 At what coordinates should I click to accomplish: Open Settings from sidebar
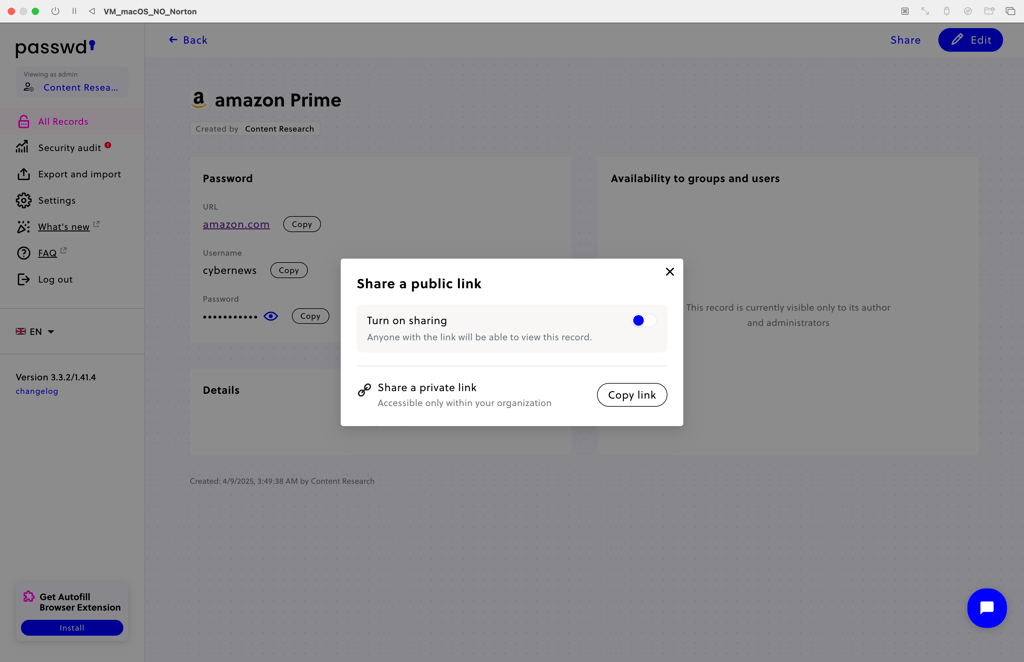56,200
